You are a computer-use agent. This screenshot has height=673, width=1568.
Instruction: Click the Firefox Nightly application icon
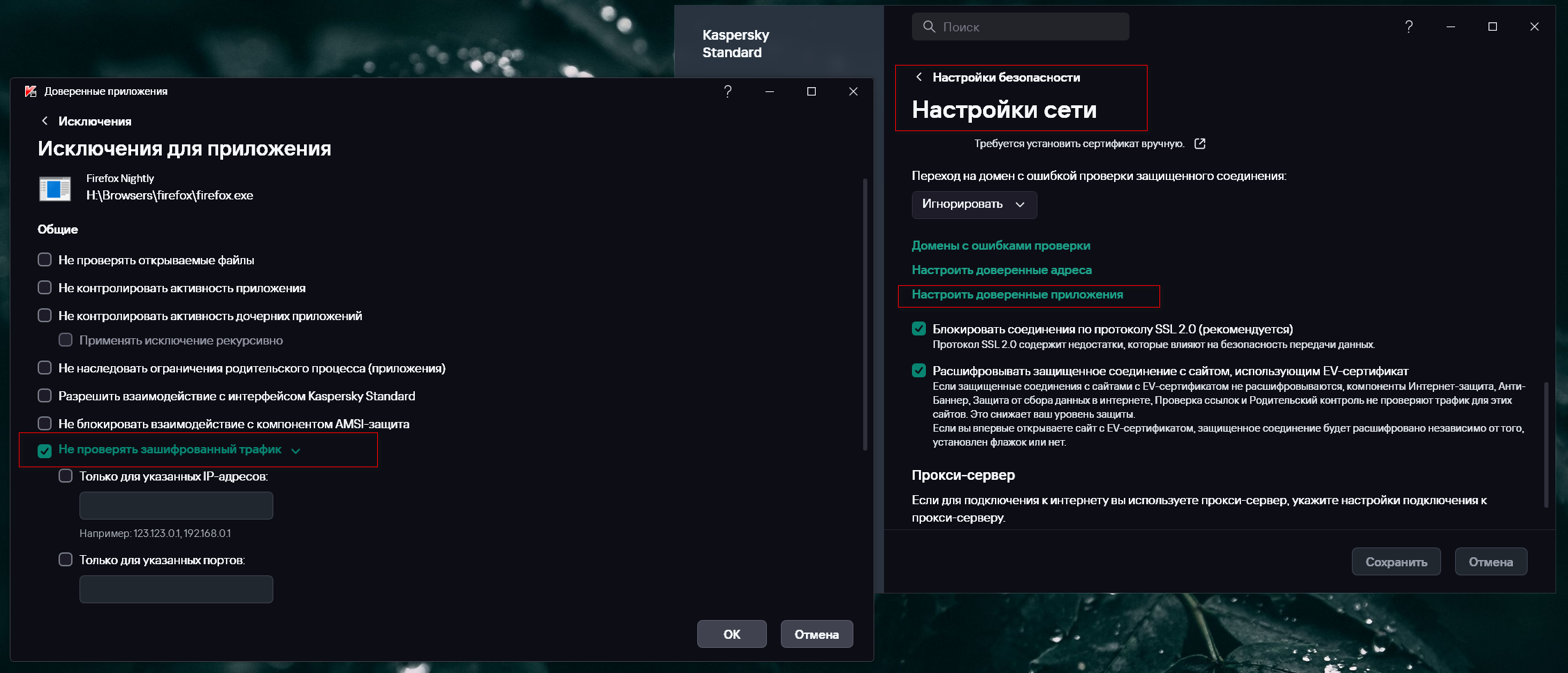tap(55, 188)
